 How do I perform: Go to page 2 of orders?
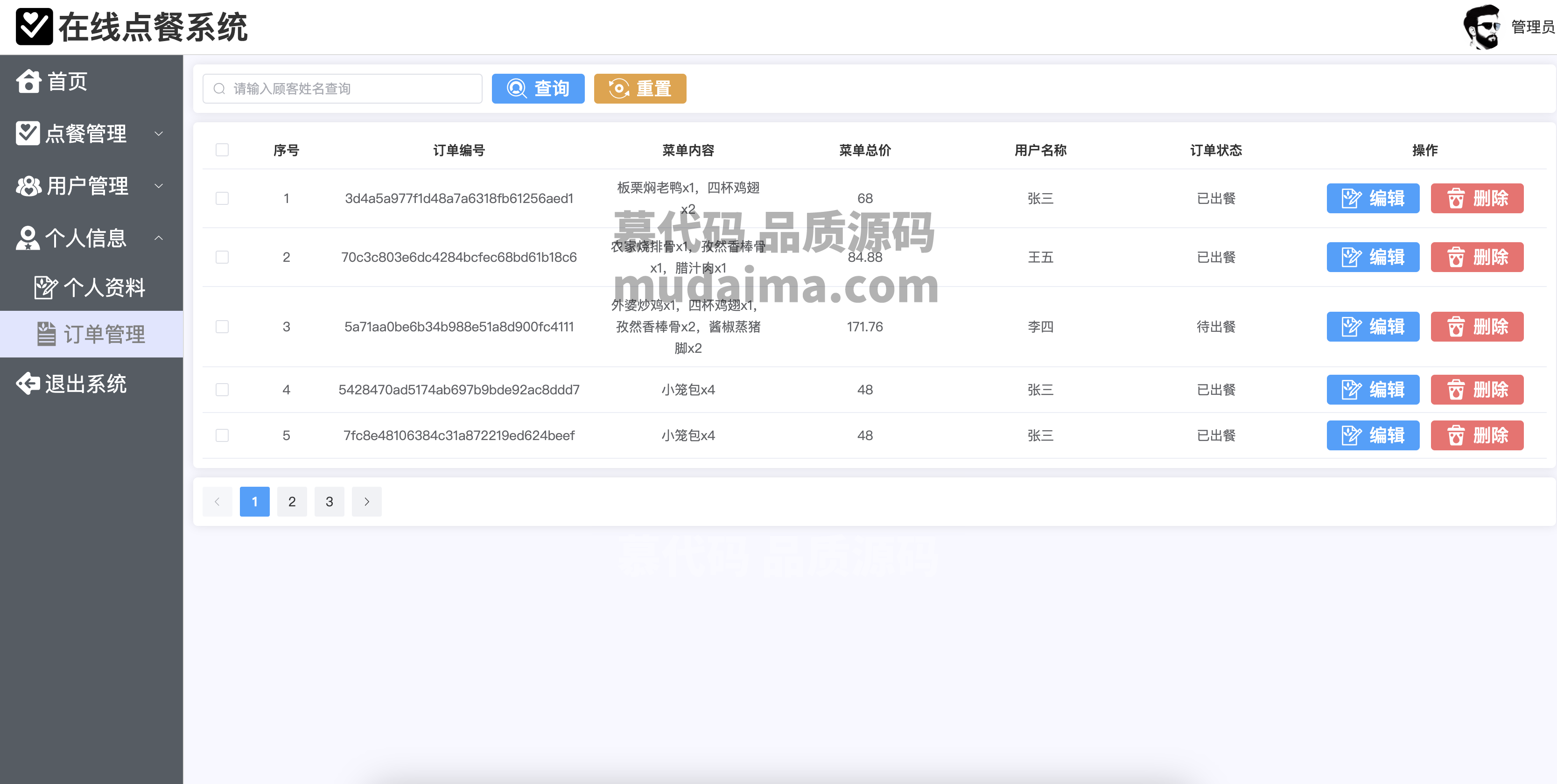[292, 501]
